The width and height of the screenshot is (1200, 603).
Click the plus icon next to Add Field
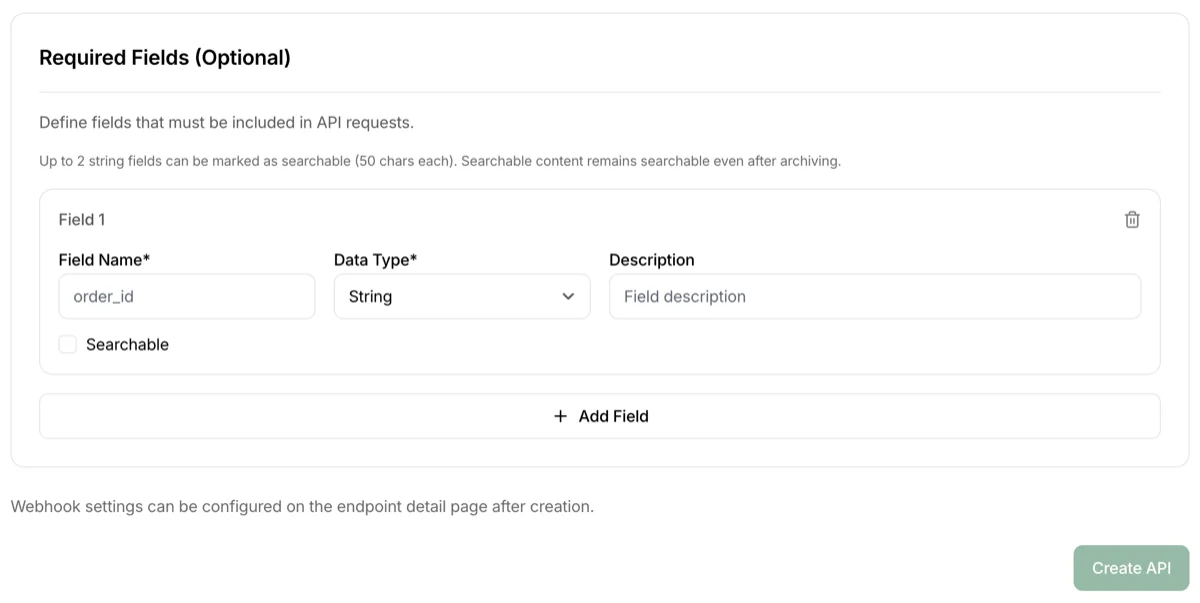tap(560, 416)
